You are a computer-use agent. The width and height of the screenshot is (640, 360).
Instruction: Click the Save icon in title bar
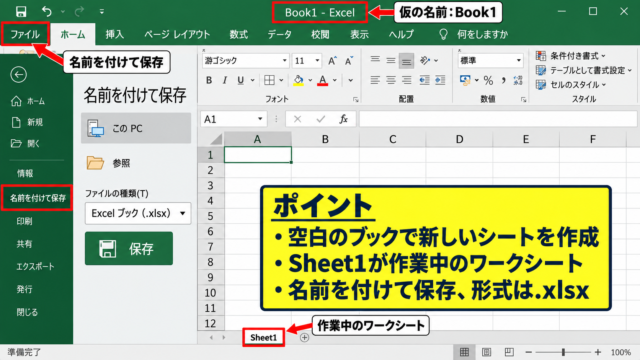(x=21, y=11)
